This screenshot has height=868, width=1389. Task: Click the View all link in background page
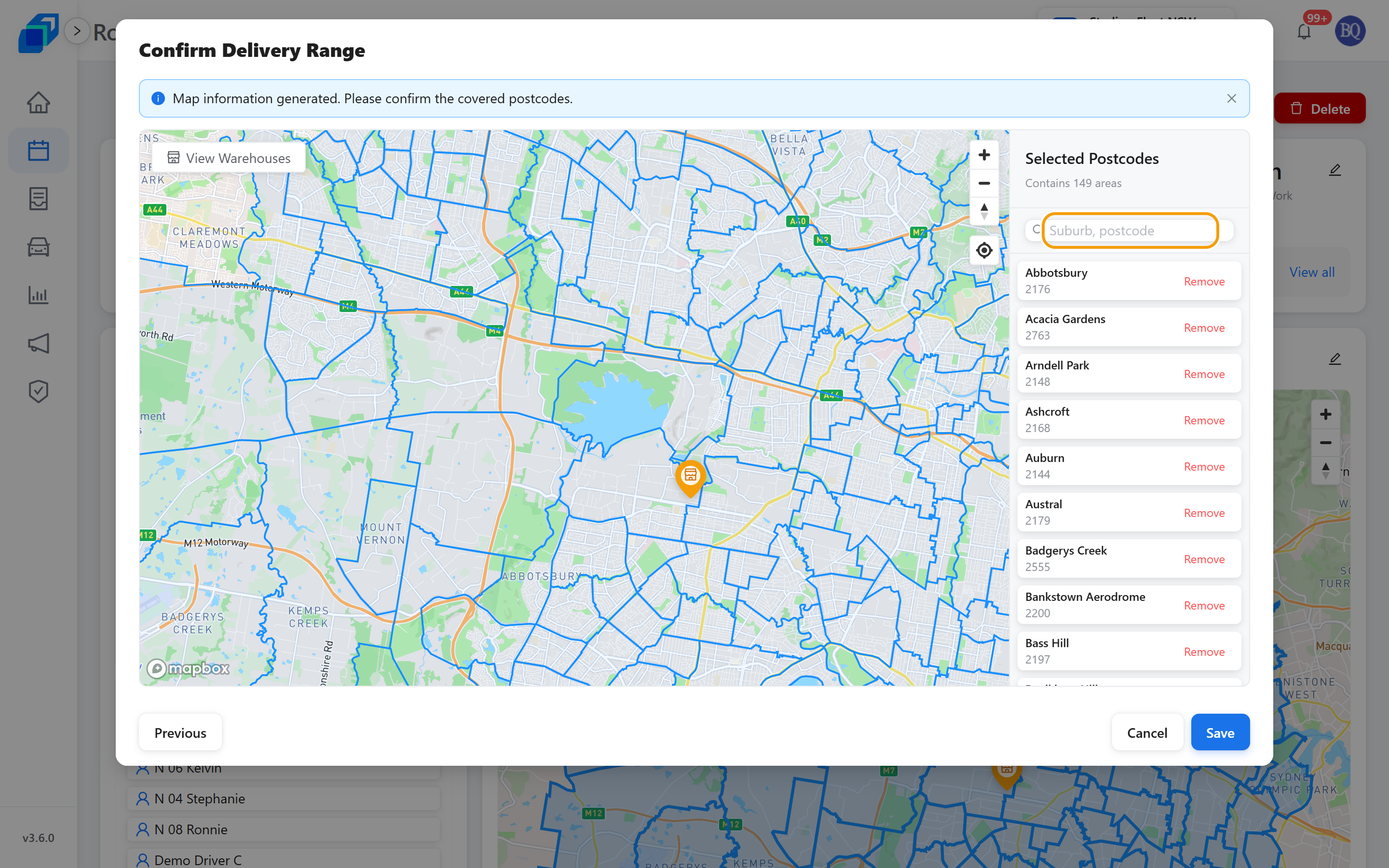pyautogui.click(x=1311, y=272)
